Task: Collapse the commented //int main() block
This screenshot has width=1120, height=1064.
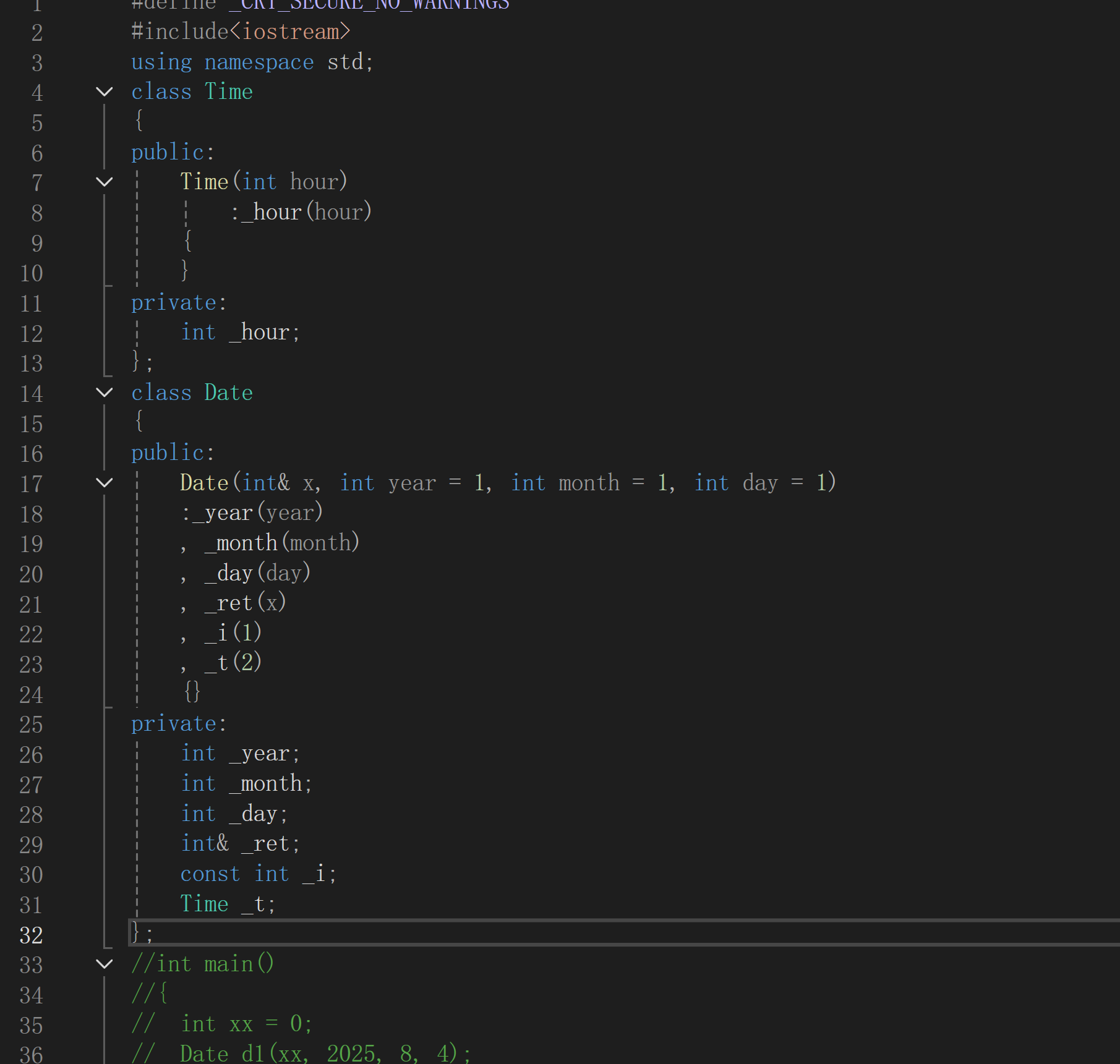Action: [105, 964]
